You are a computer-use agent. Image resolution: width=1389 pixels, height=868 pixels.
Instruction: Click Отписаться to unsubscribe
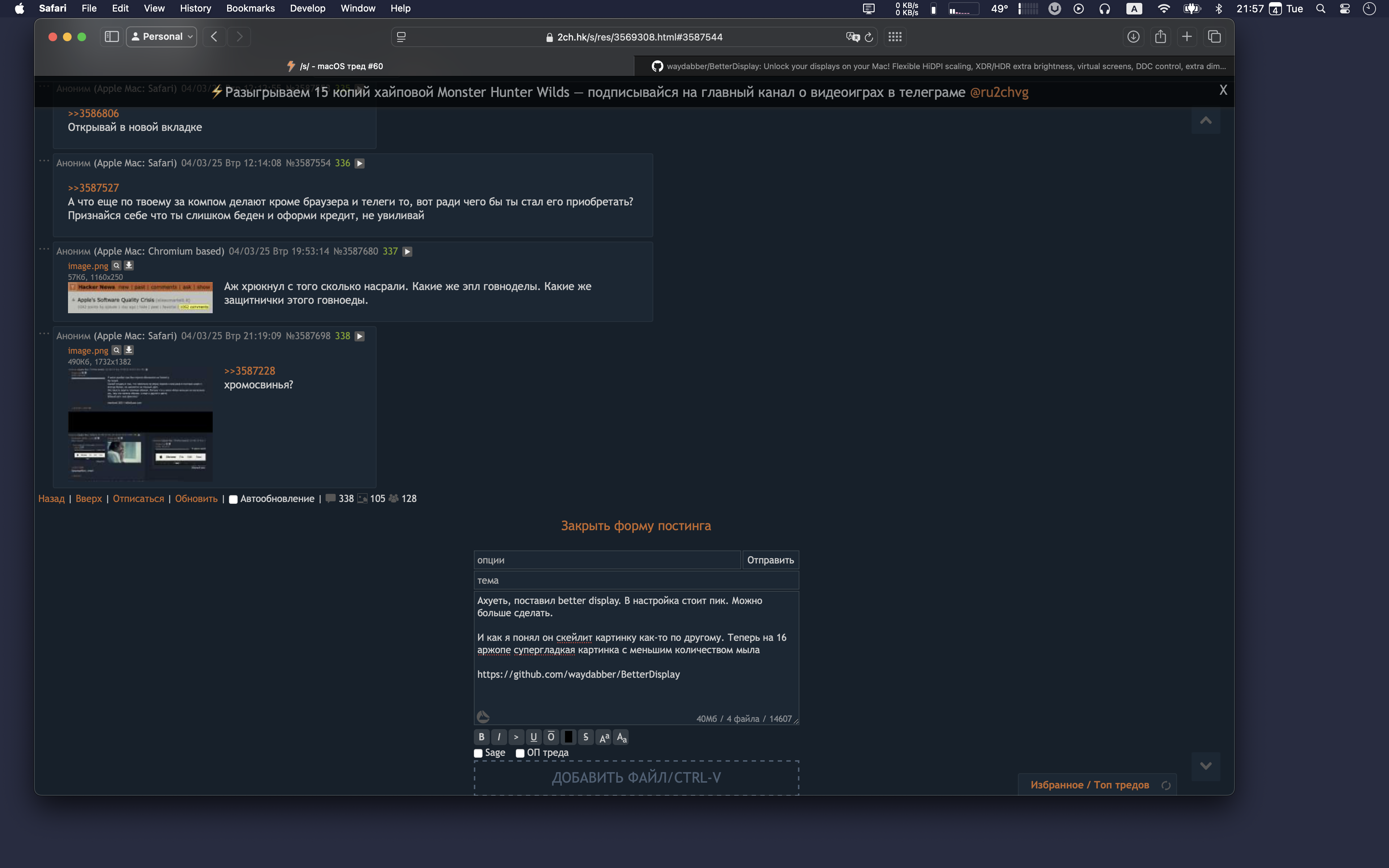pos(138,499)
